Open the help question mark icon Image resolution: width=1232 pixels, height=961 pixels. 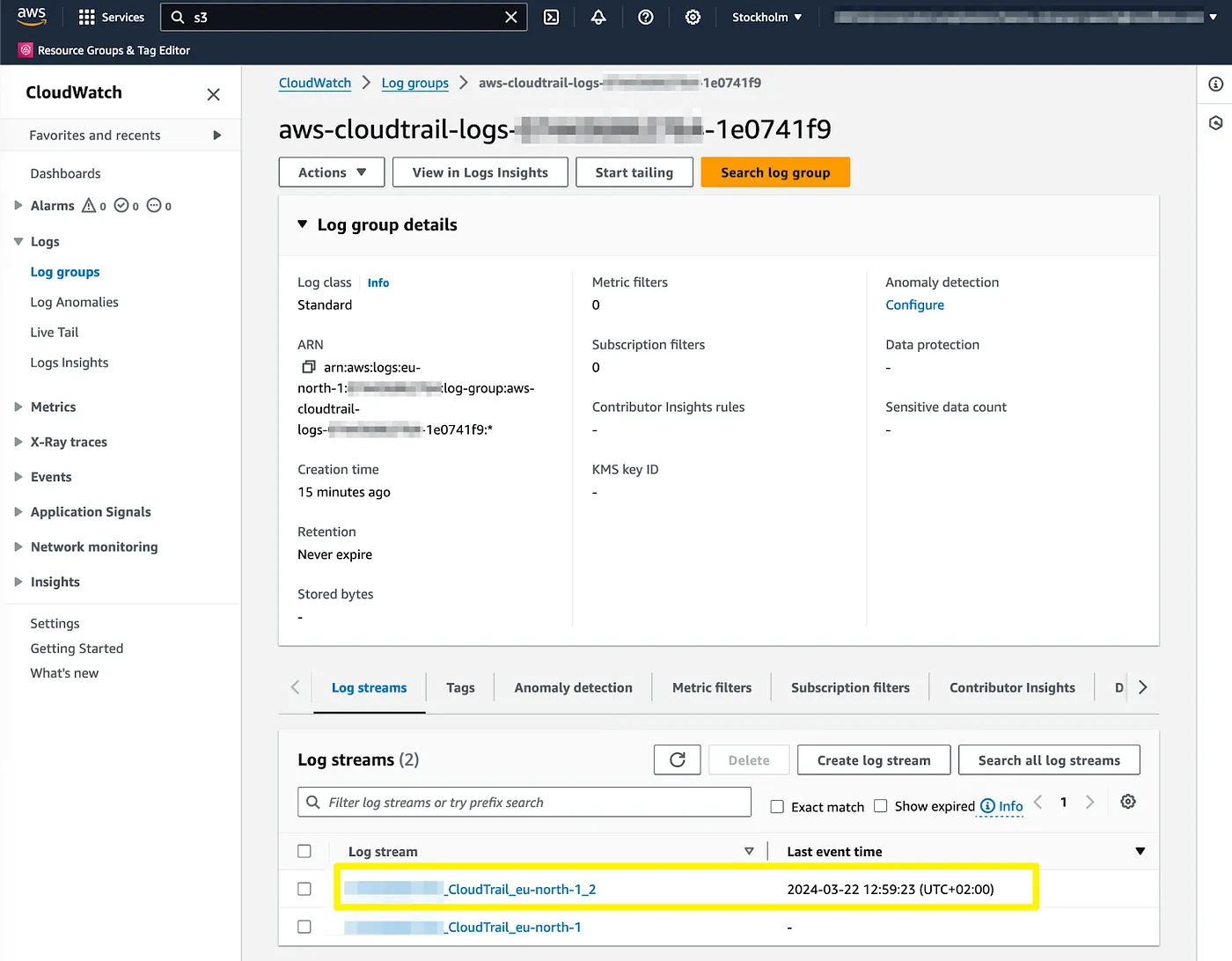(646, 18)
